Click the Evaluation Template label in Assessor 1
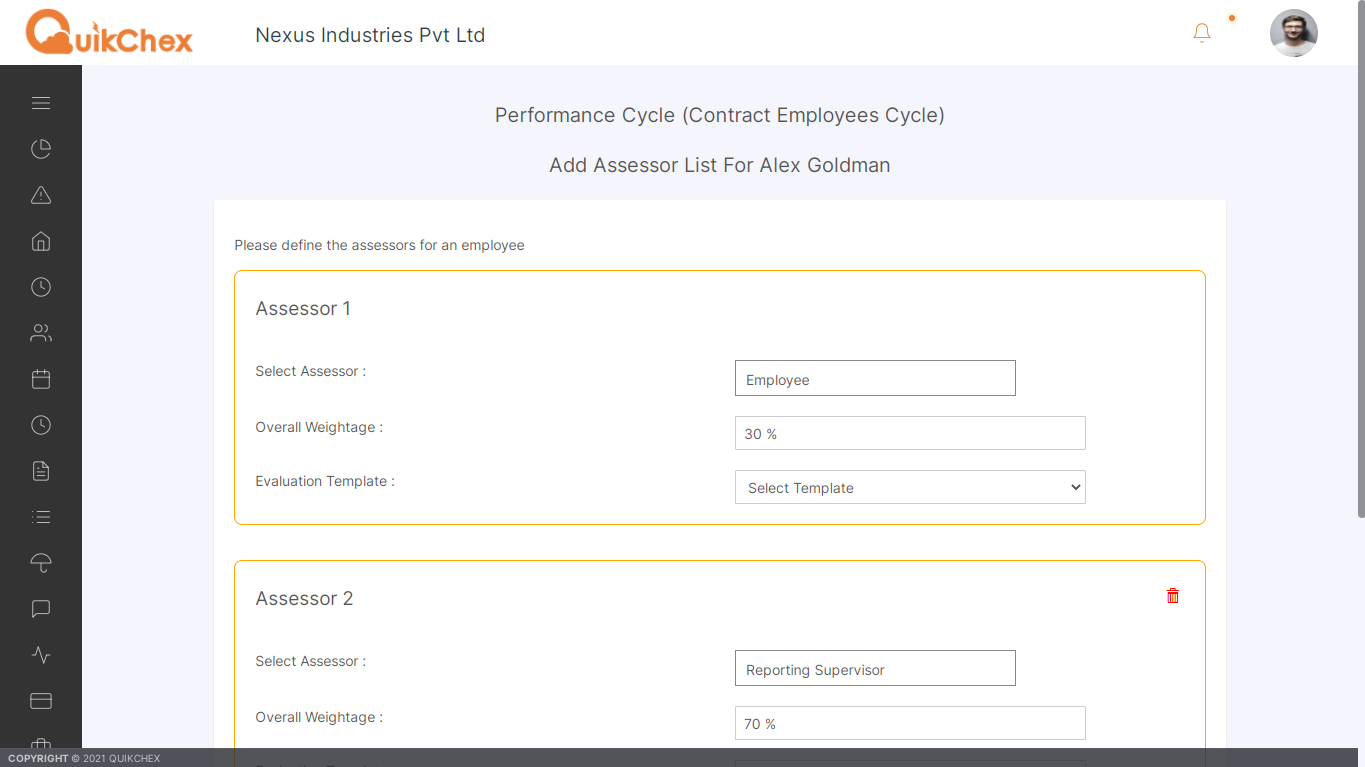 [325, 481]
